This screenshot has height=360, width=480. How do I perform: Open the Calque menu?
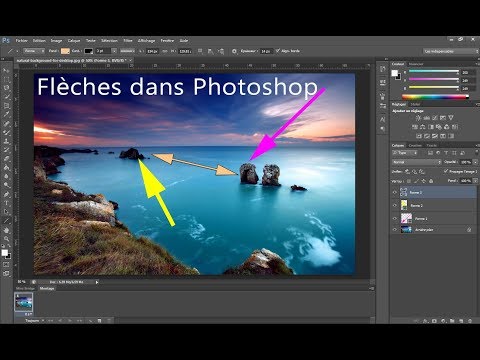click(x=74, y=41)
